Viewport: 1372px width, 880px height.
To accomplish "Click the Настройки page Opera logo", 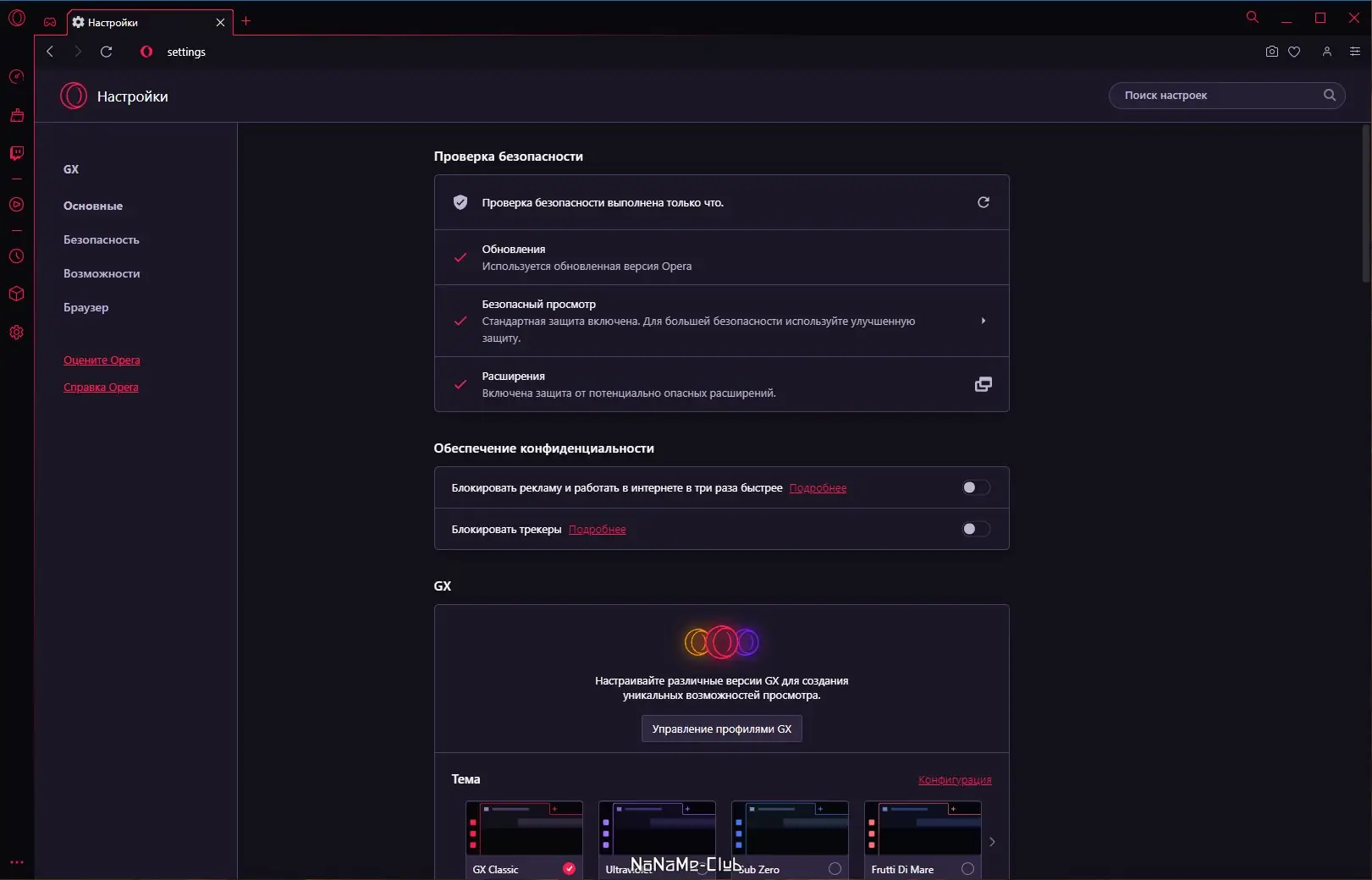I will click(x=74, y=96).
